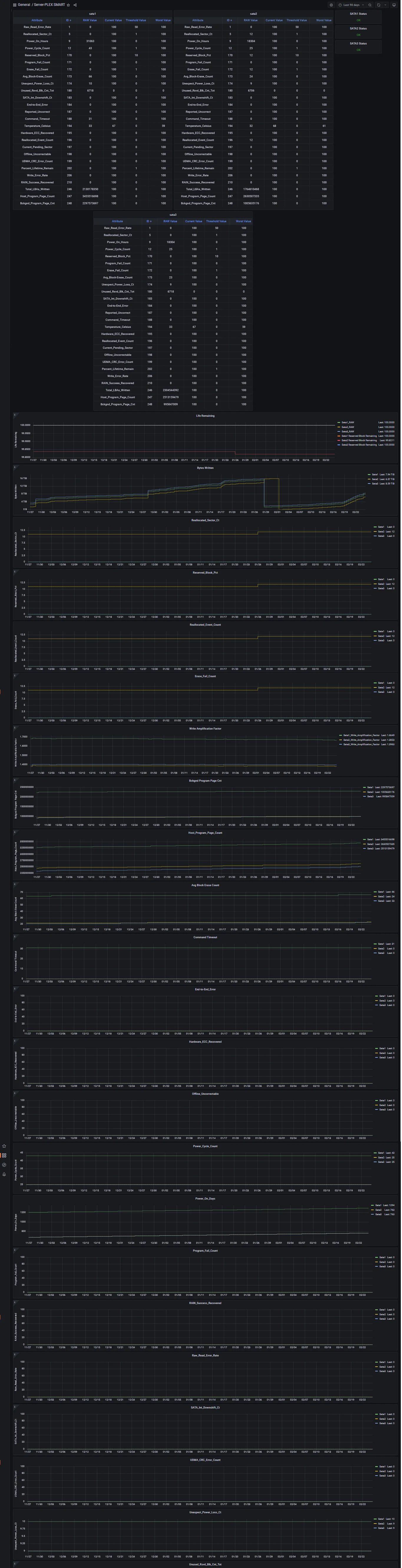402x1568 pixels.
Task: Sort sata1 table by RAW Value column
Action: pyautogui.click(x=90, y=20)
